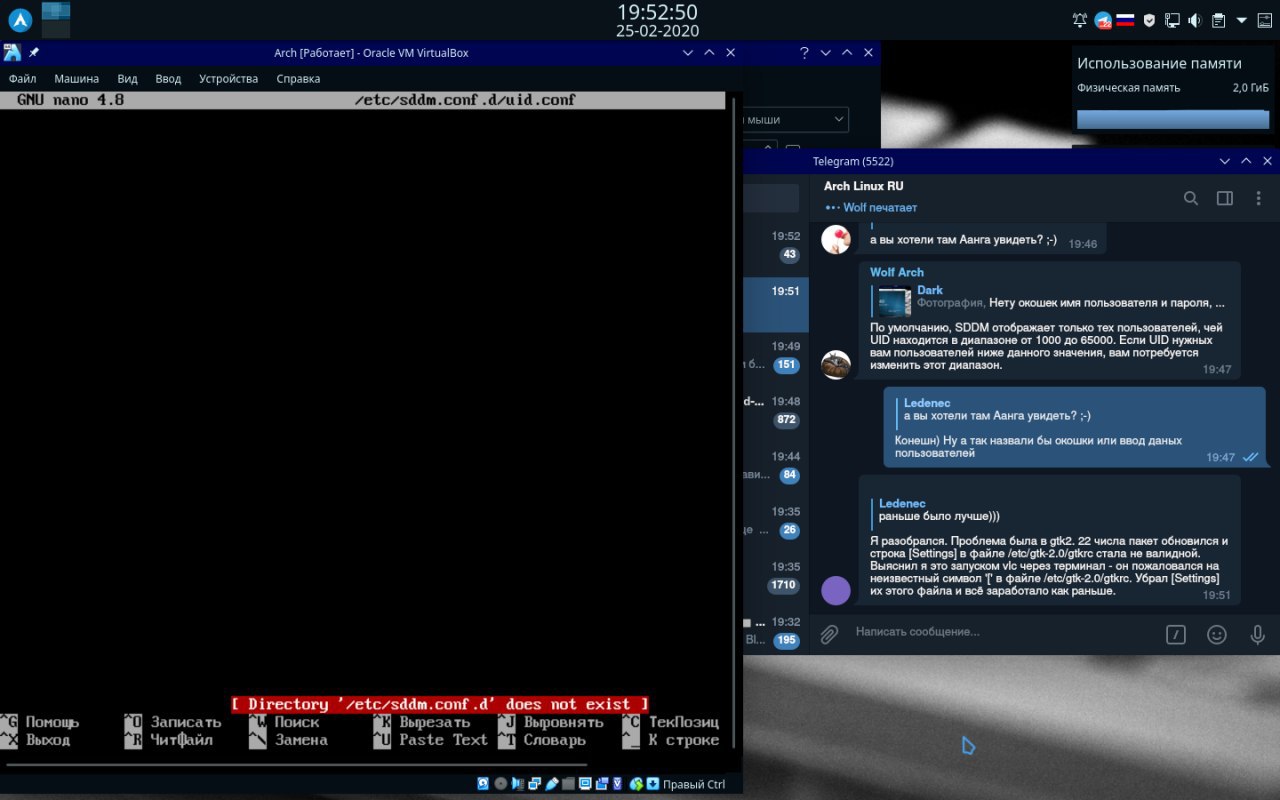Open the volume speaker tray icon
The height and width of the screenshot is (800, 1280).
(1194, 20)
